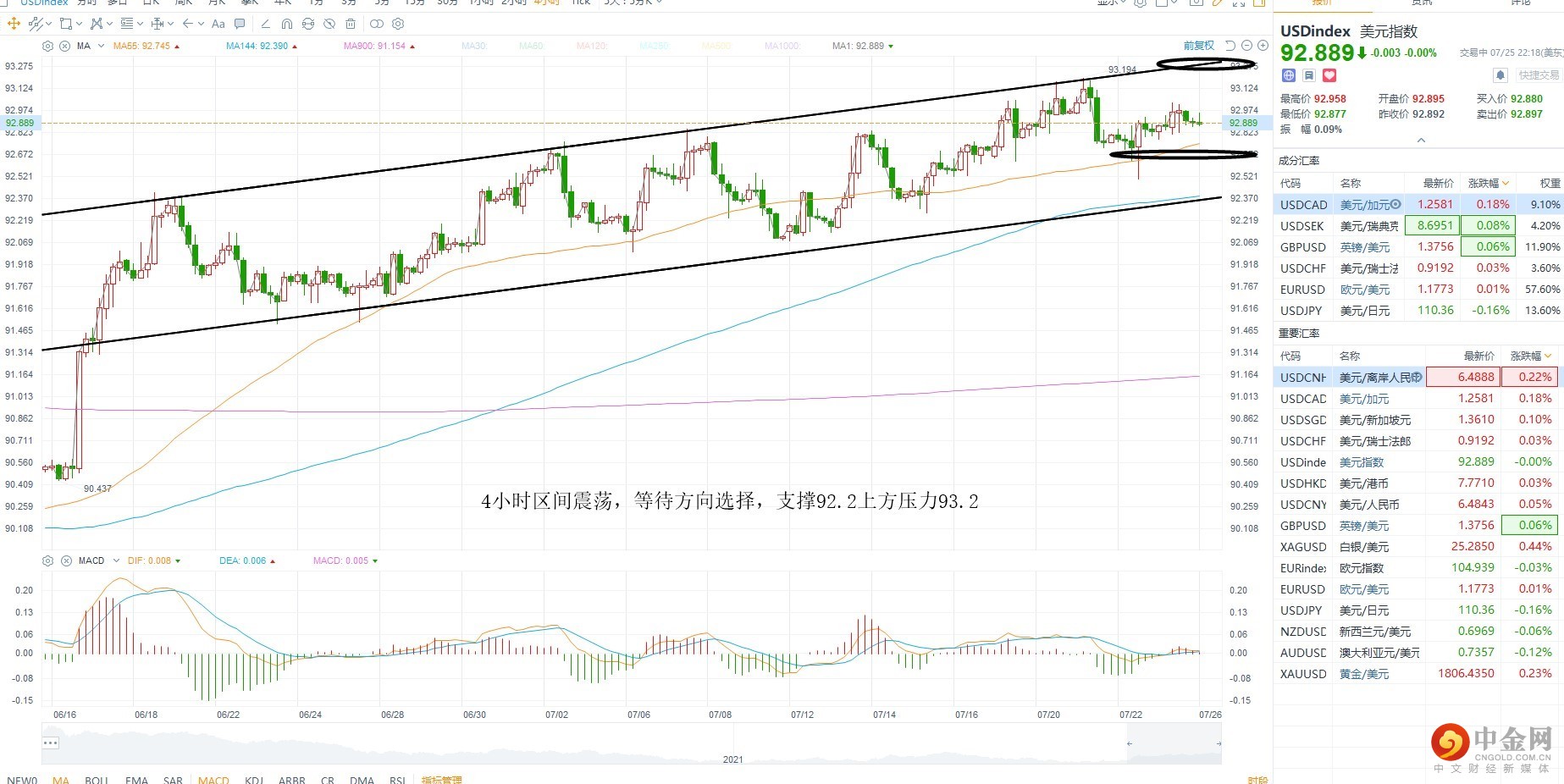Click the target icon beside USDCAD
This screenshot has width=1564, height=784.
1395,204
